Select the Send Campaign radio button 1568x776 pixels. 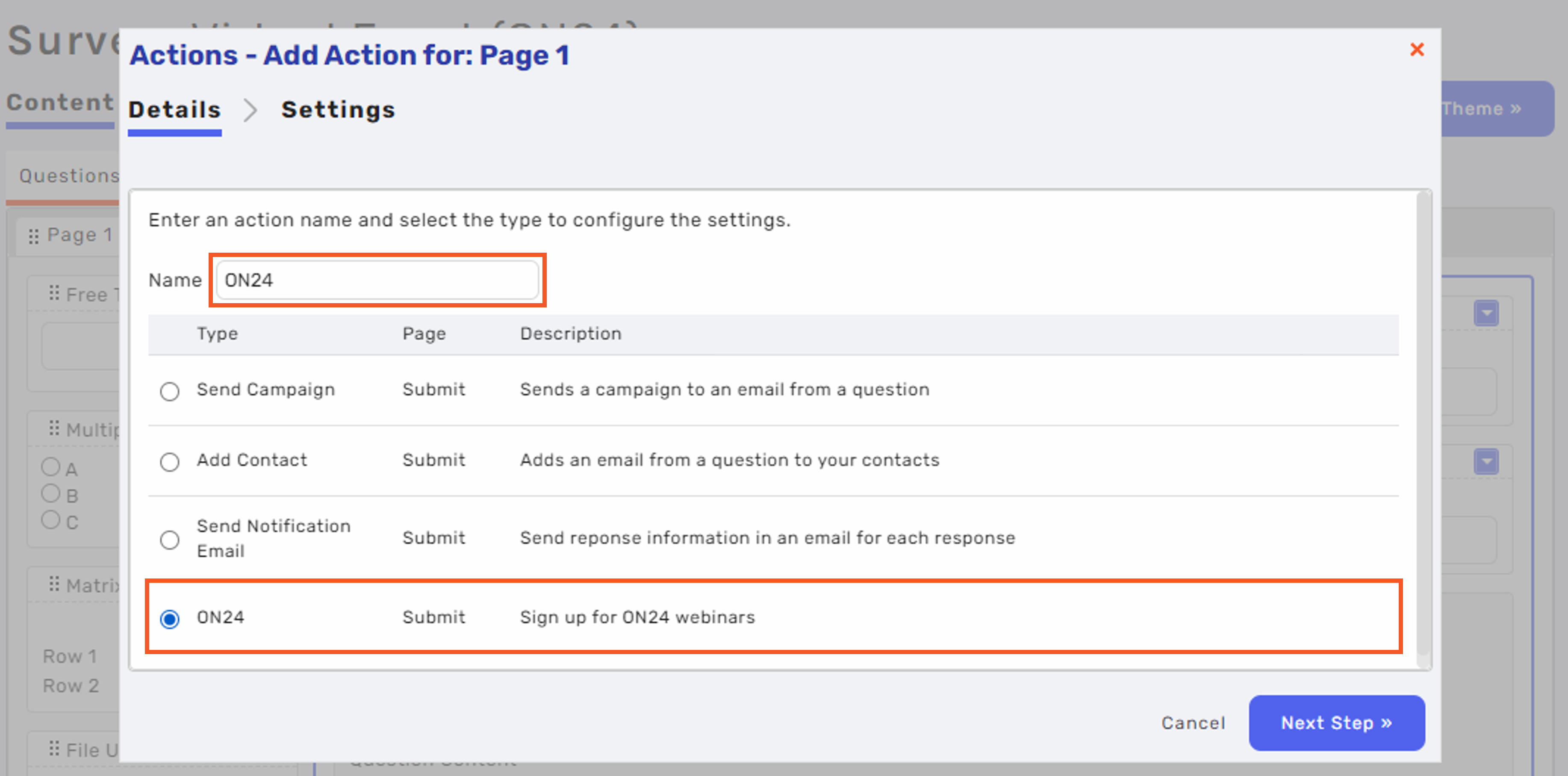(170, 391)
